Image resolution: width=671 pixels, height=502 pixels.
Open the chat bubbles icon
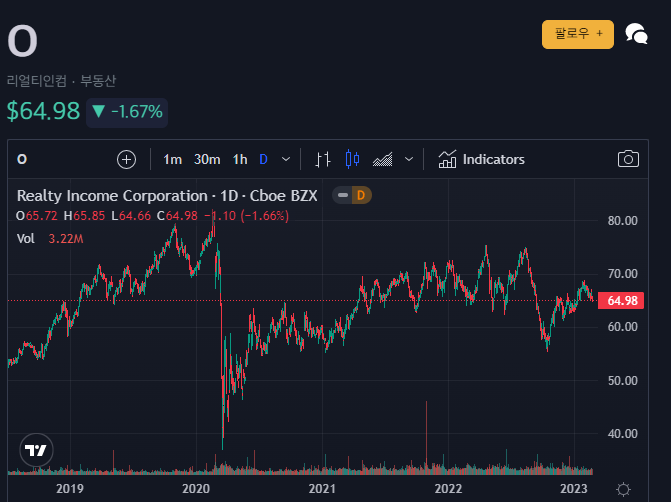[636, 34]
